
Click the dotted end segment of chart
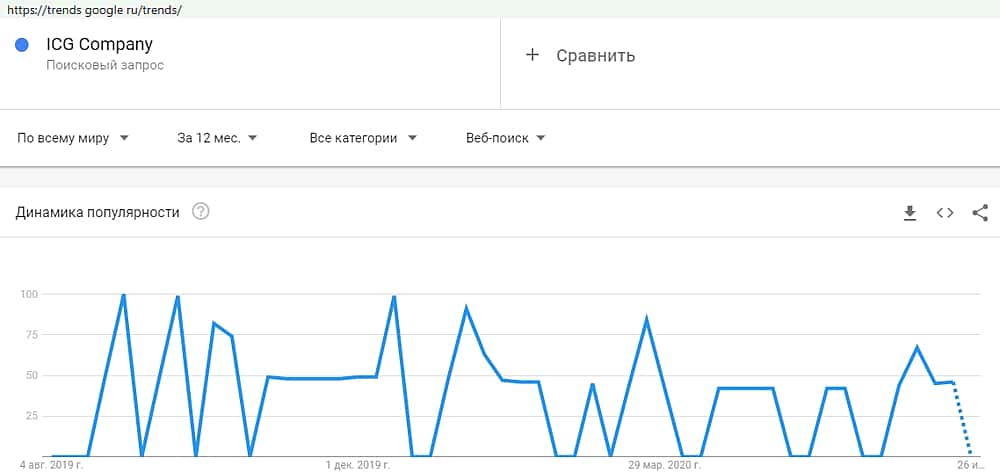(962, 420)
